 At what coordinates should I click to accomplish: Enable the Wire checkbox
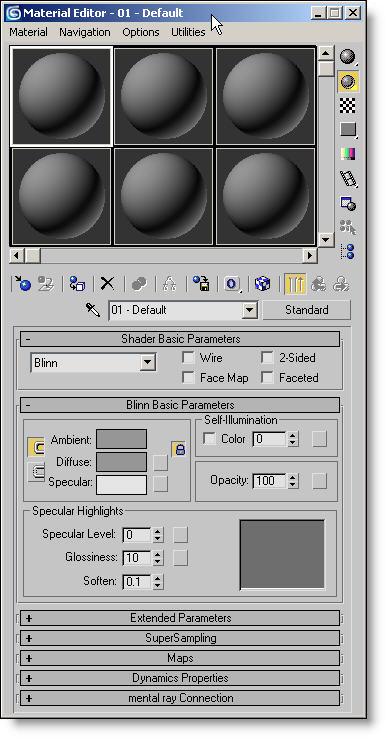[188, 358]
